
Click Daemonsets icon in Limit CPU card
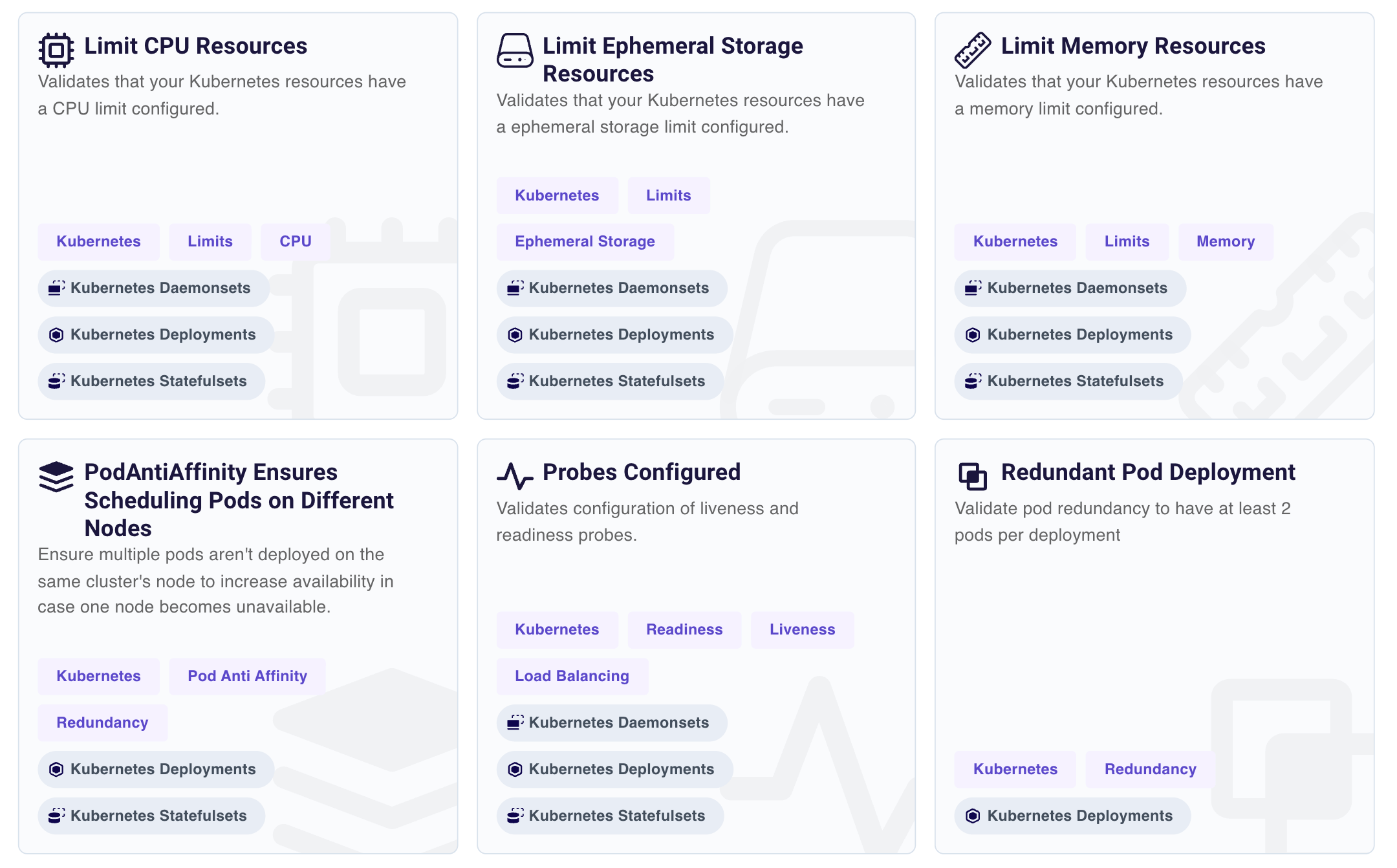click(56, 288)
